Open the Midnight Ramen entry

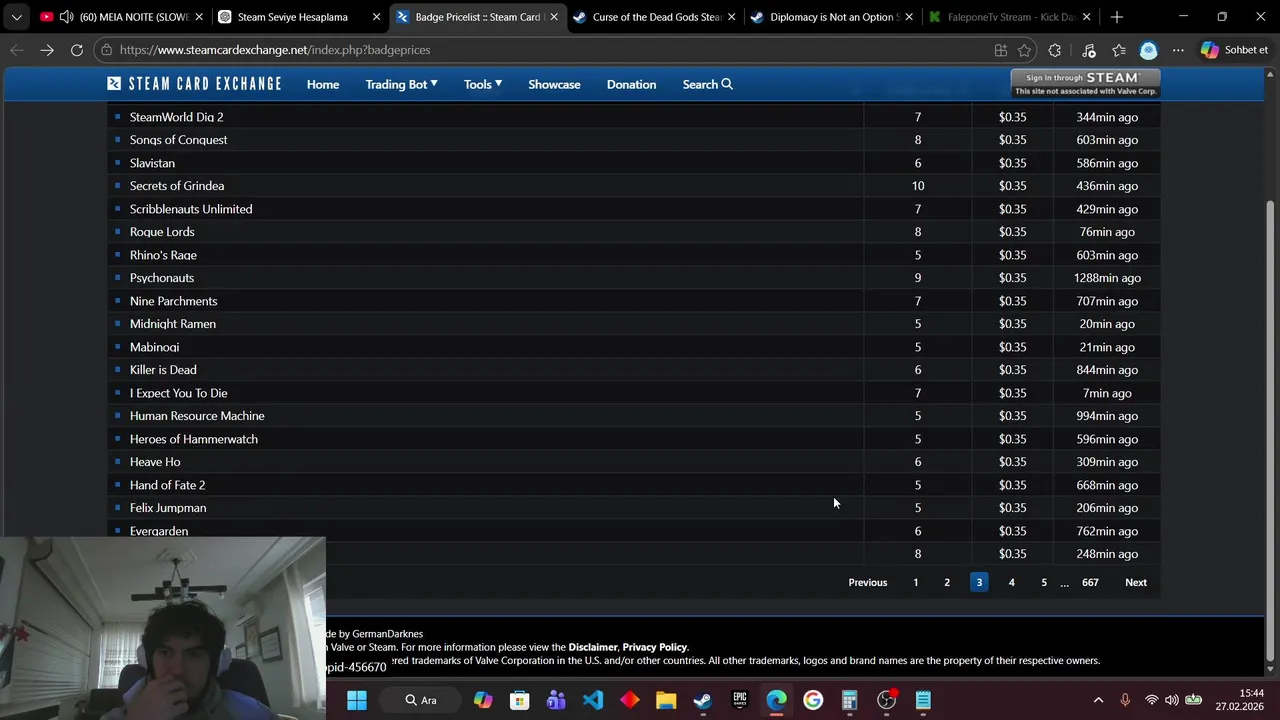pos(173,324)
